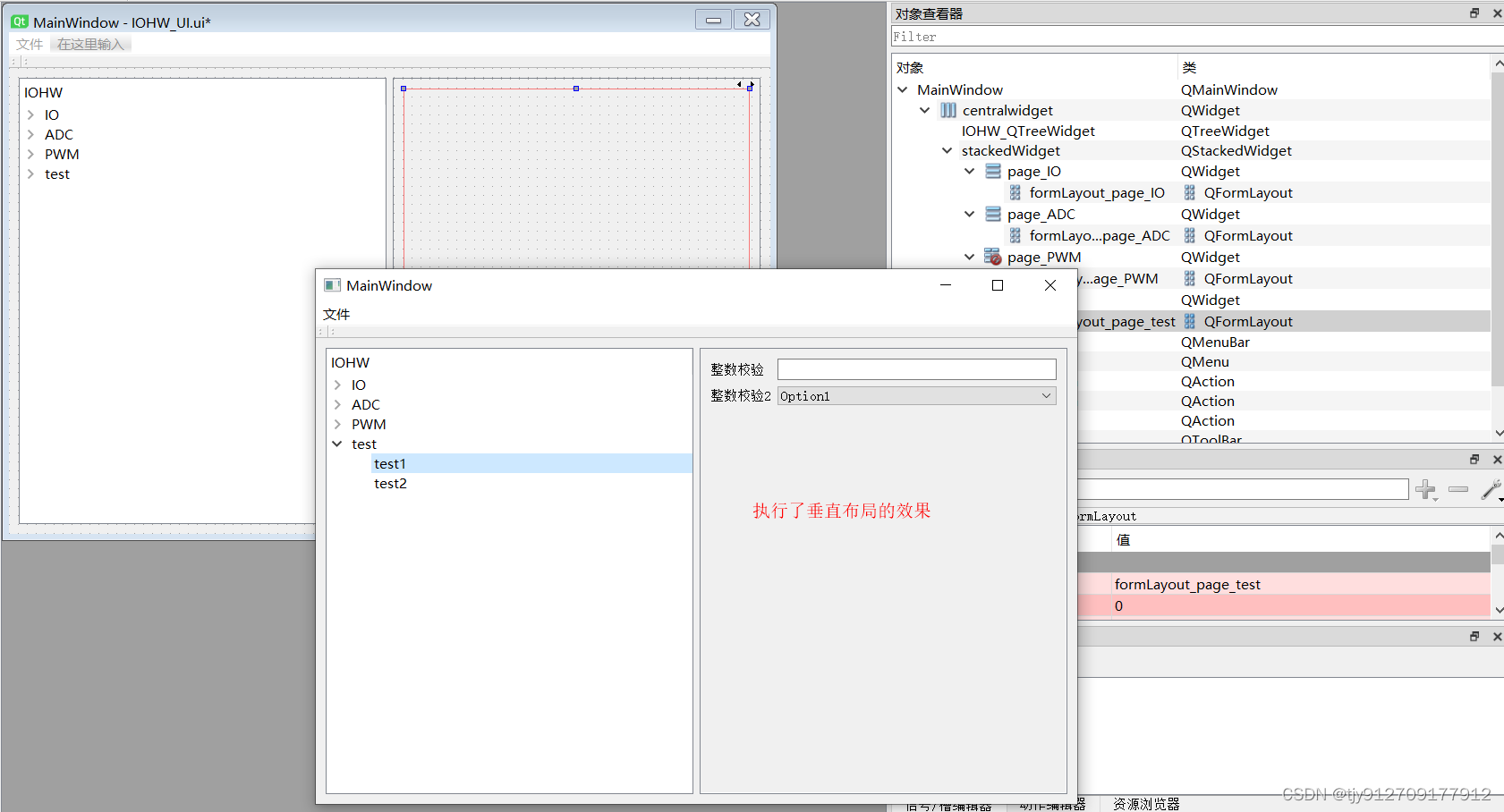The height and width of the screenshot is (812, 1504).
Task: Click the QStackedWidget class cell
Action: (x=1236, y=150)
